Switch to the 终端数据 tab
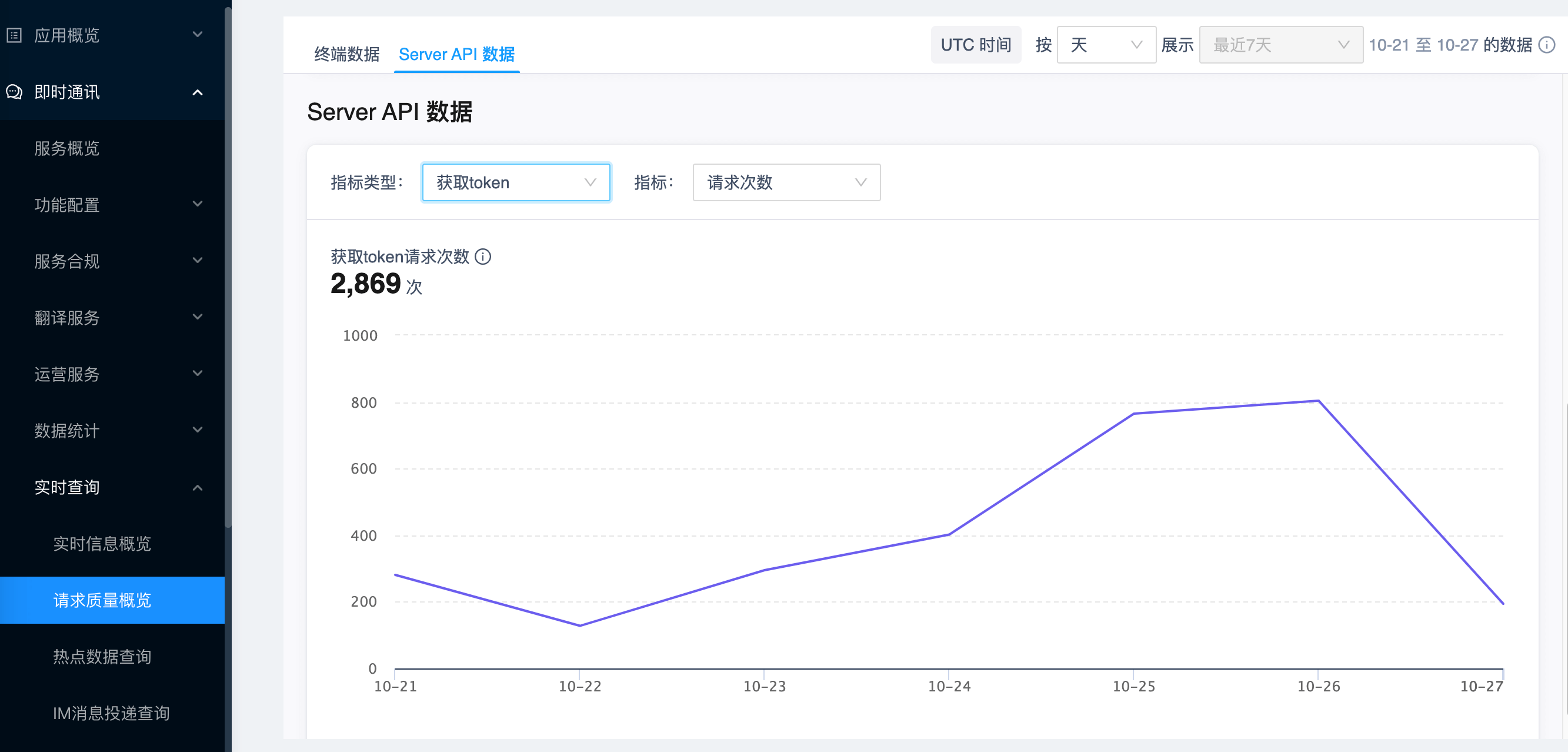Screen dimensions: 1568x752 [x=346, y=54]
